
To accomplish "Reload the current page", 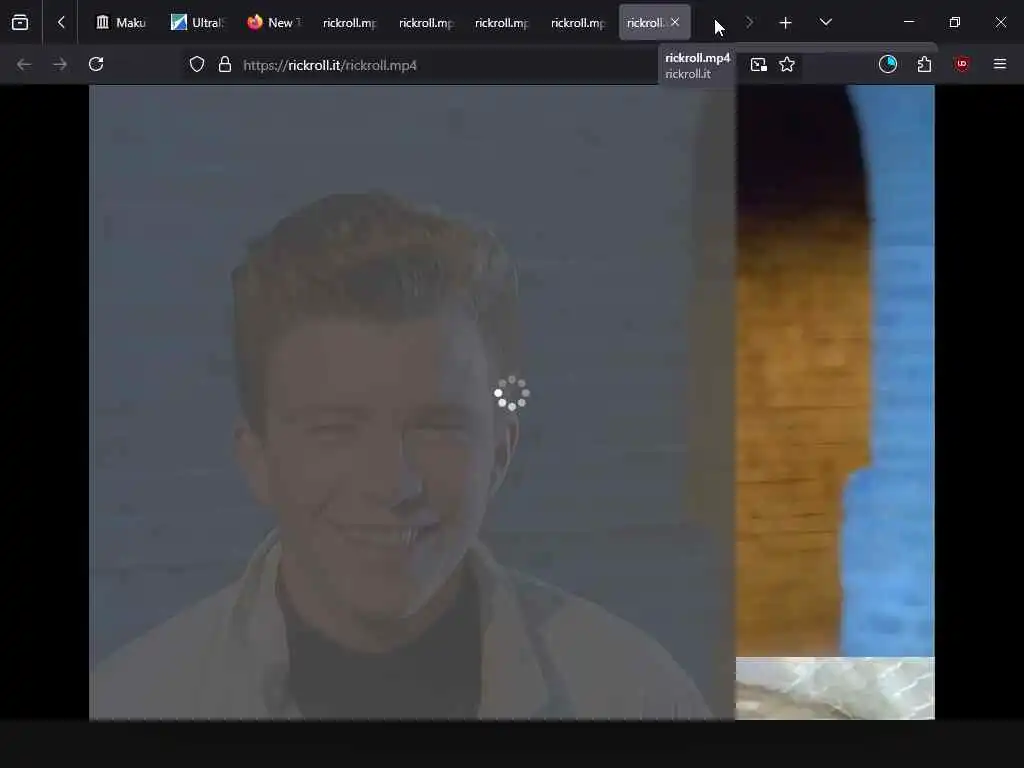I will [x=96, y=64].
